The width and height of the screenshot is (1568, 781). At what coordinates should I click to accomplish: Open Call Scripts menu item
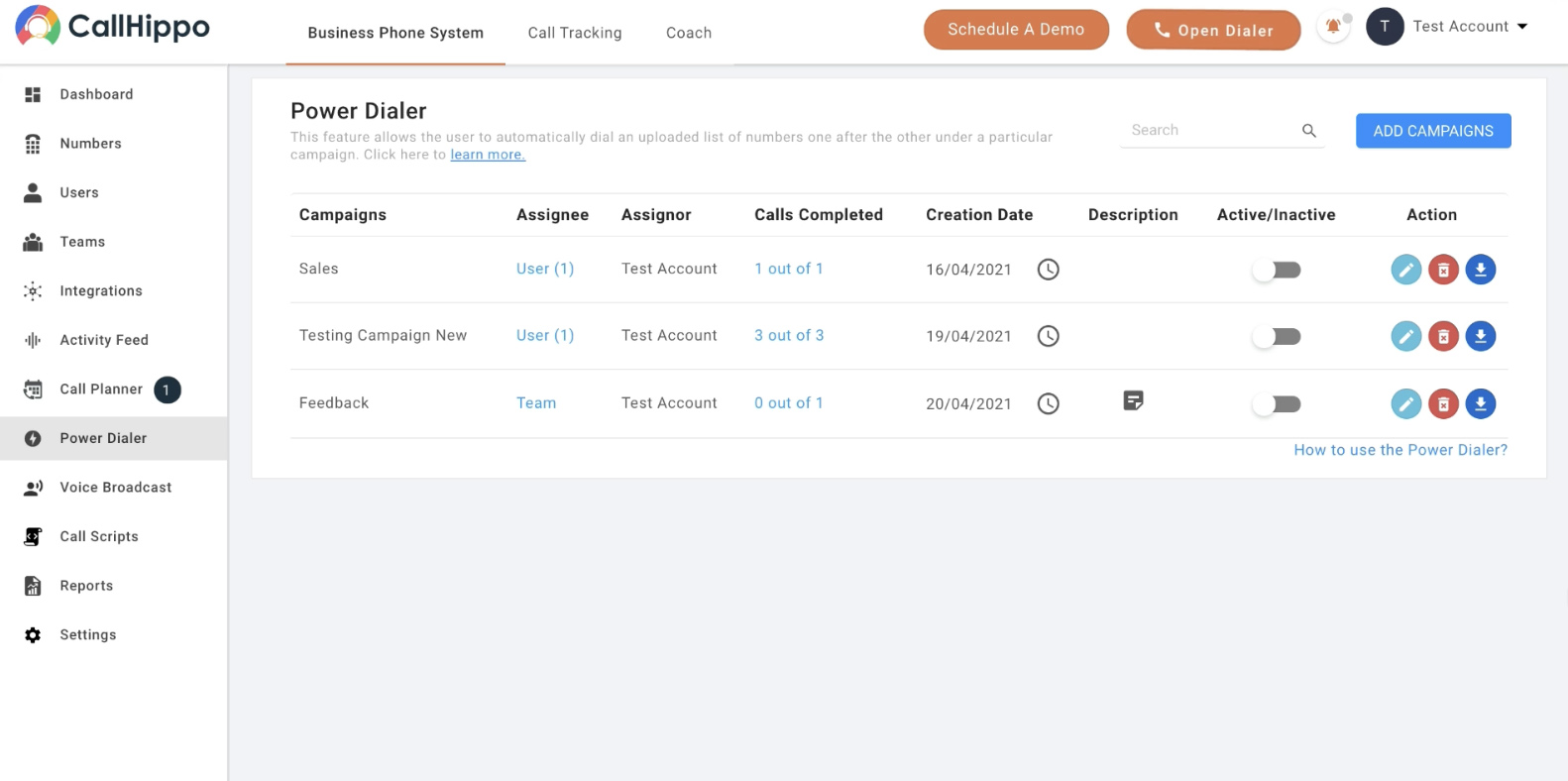click(114, 536)
